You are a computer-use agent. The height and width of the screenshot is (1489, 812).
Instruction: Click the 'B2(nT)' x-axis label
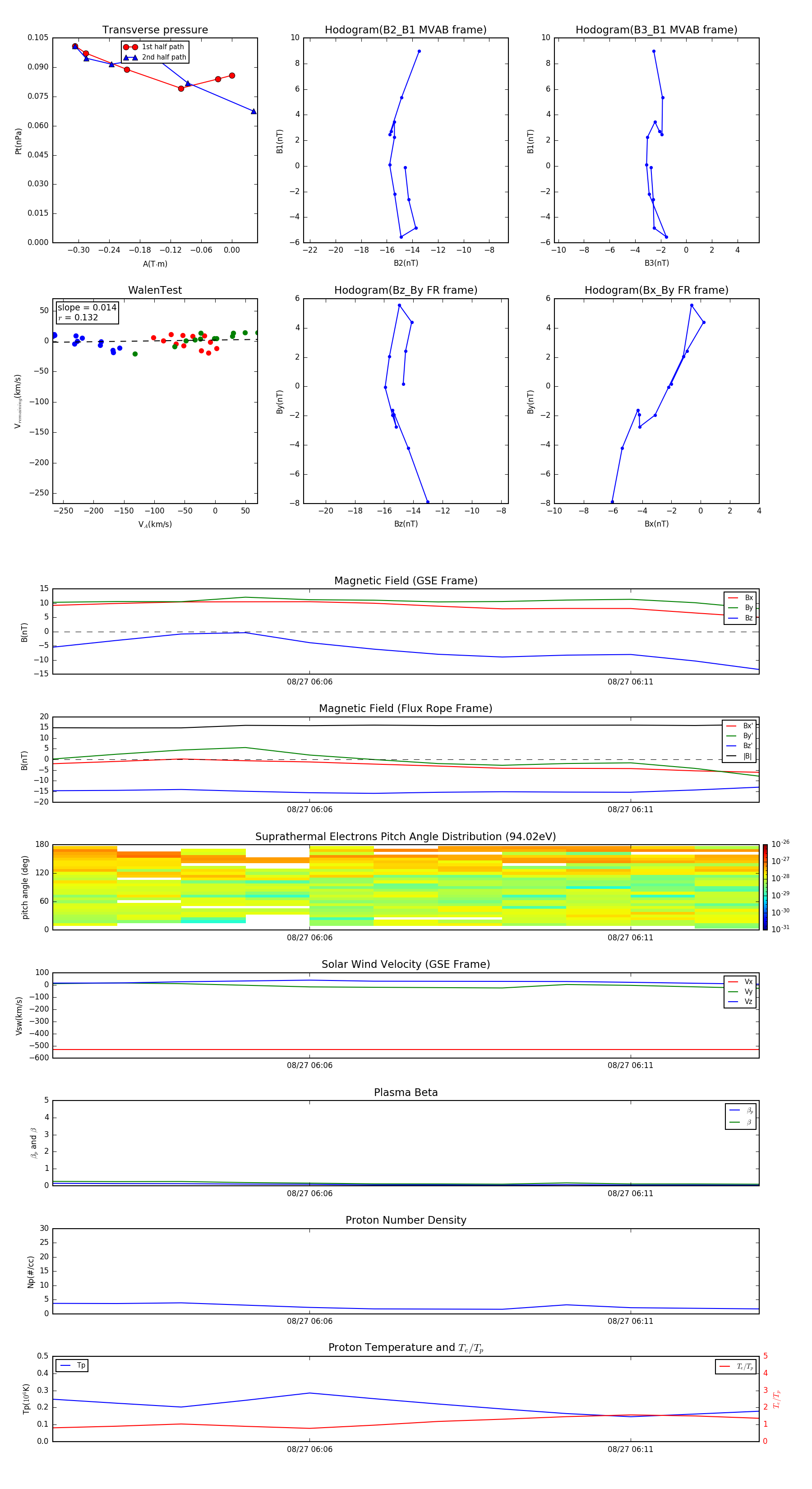click(406, 263)
